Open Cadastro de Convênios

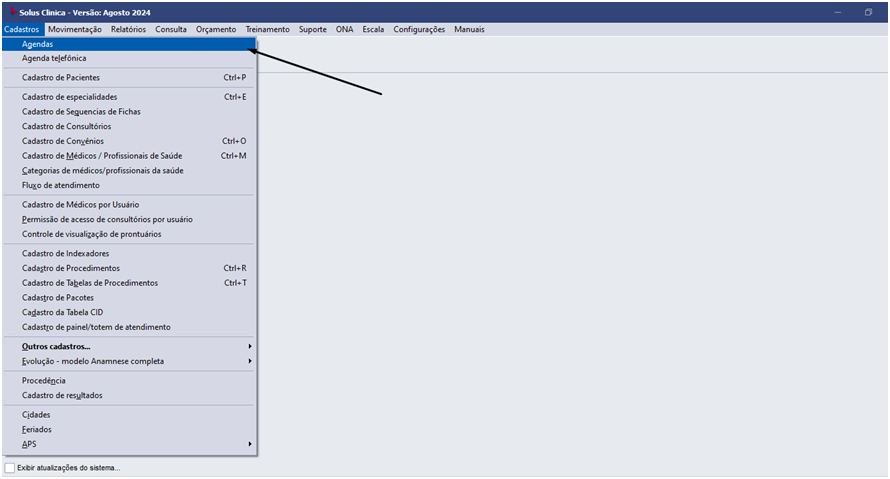click(129, 141)
